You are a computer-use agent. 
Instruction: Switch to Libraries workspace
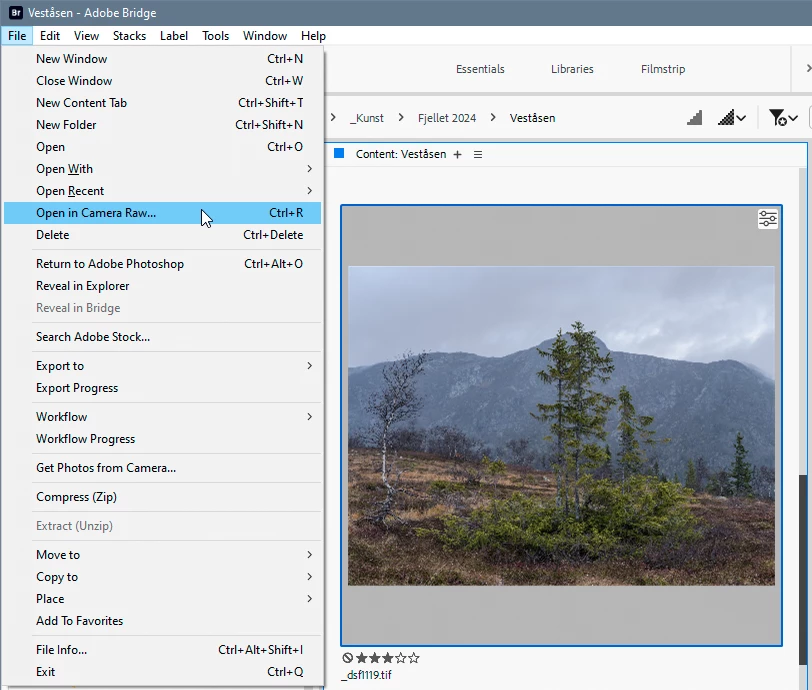pos(572,69)
